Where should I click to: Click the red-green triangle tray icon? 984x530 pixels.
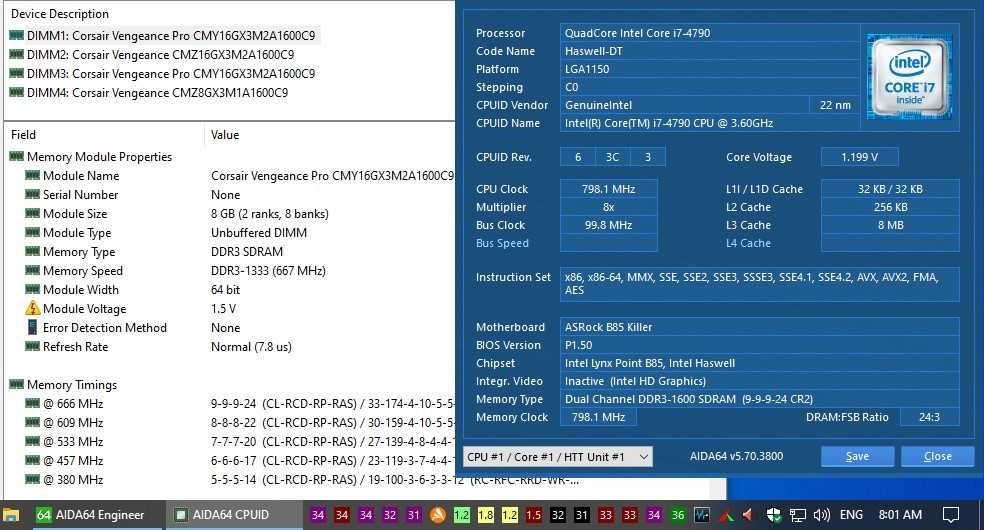coord(726,516)
